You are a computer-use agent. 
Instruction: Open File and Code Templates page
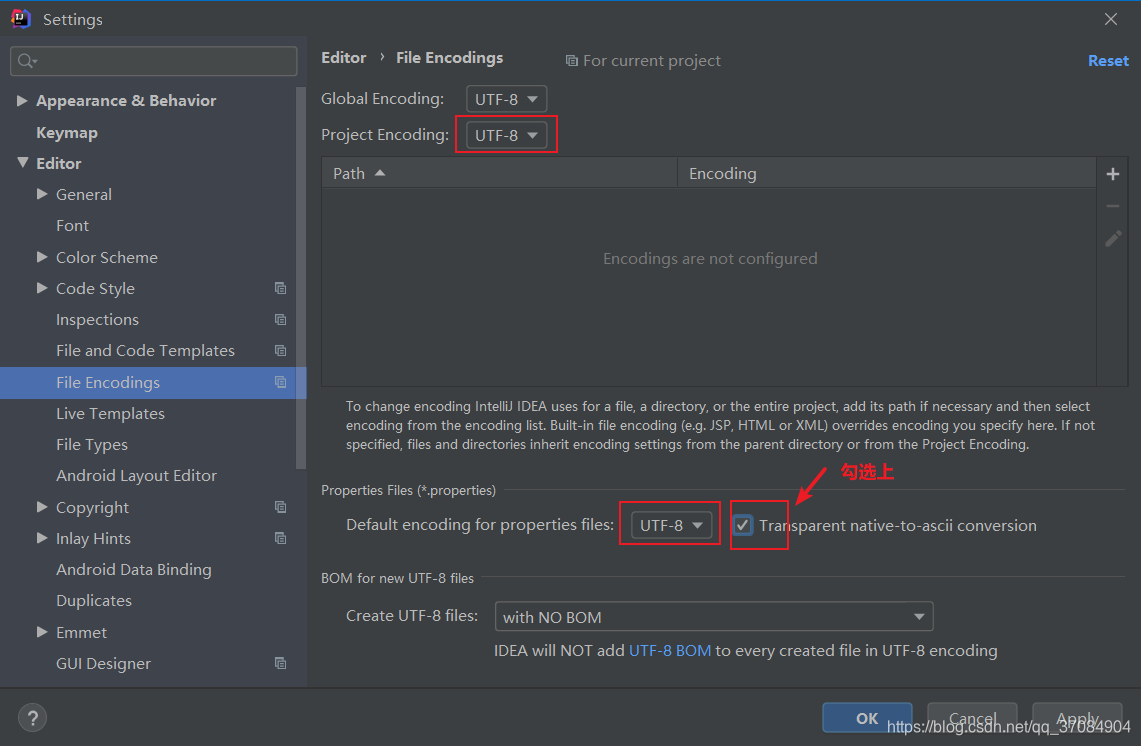[145, 351]
